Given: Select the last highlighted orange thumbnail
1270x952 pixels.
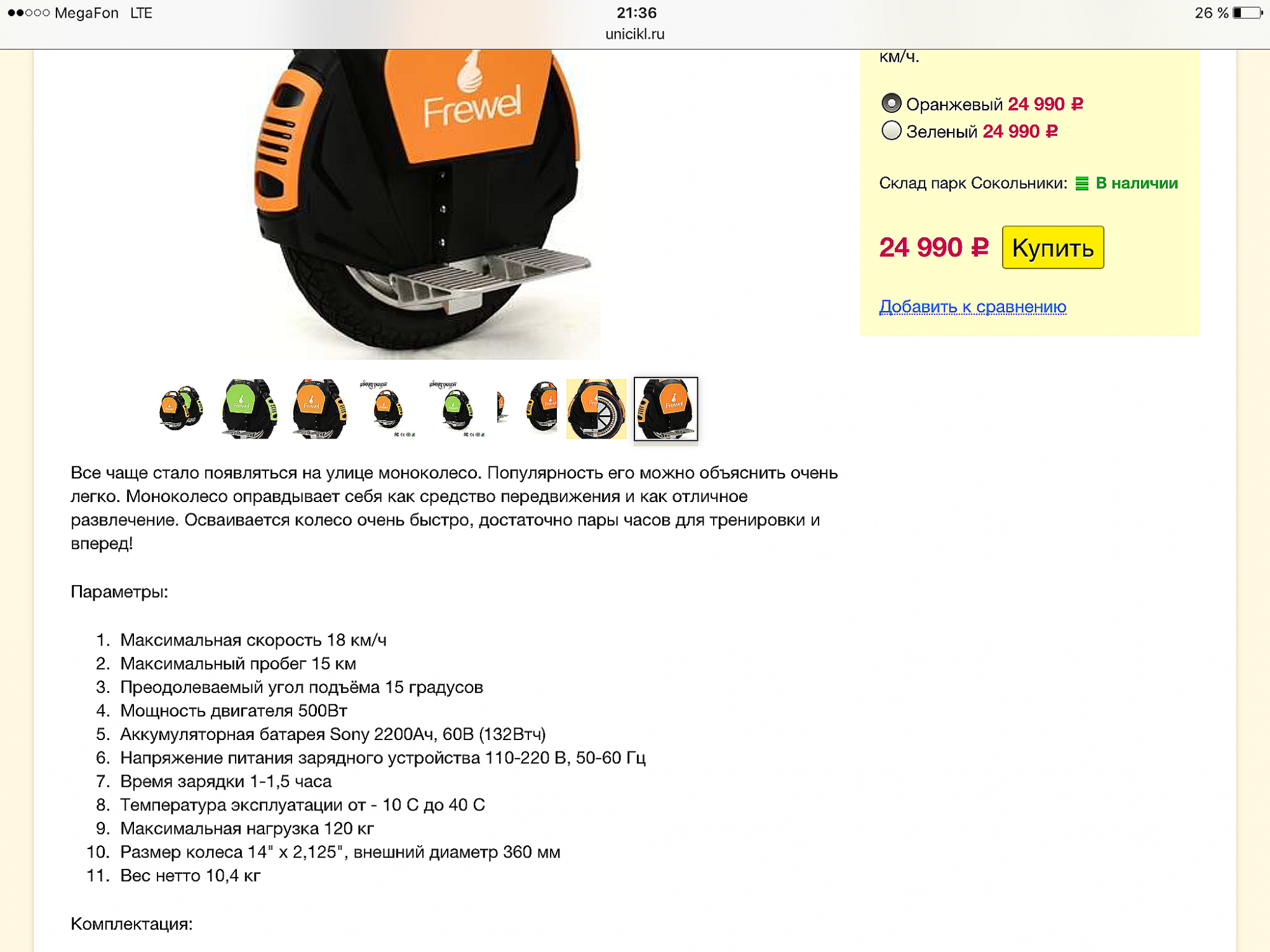Looking at the screenshot, I should (x=666, y=409).
